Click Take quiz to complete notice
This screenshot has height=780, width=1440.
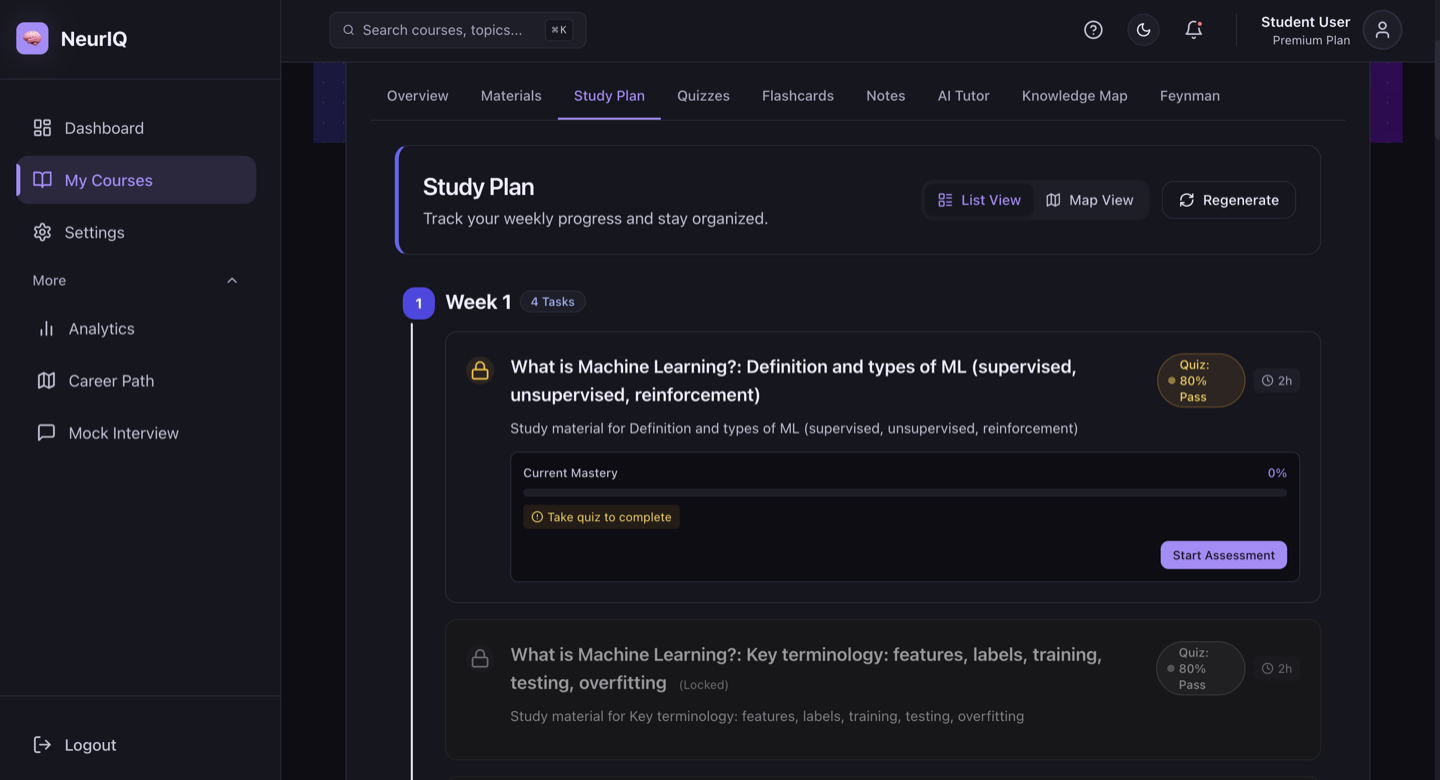pyautogui.click(x=601, y=517)
